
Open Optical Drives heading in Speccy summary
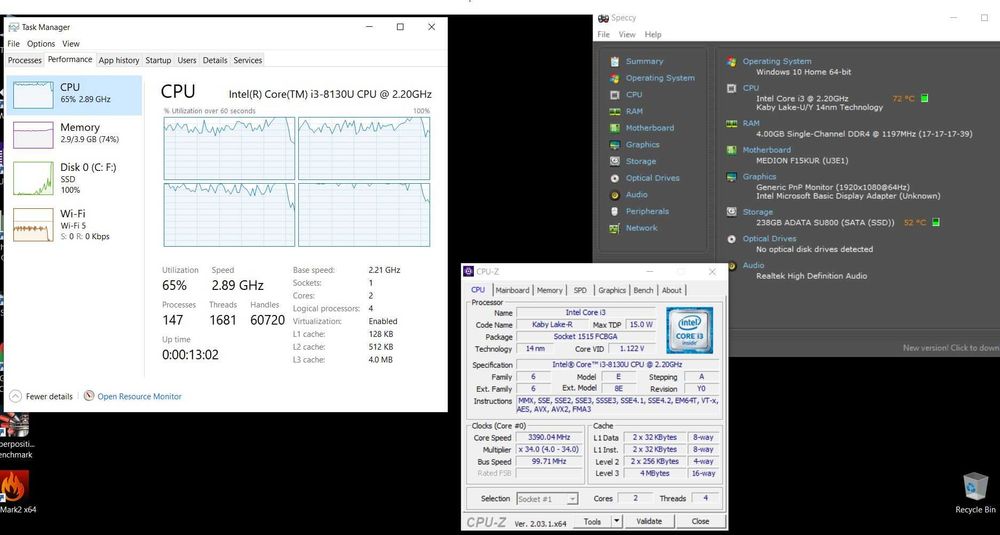tap(770, 238)
